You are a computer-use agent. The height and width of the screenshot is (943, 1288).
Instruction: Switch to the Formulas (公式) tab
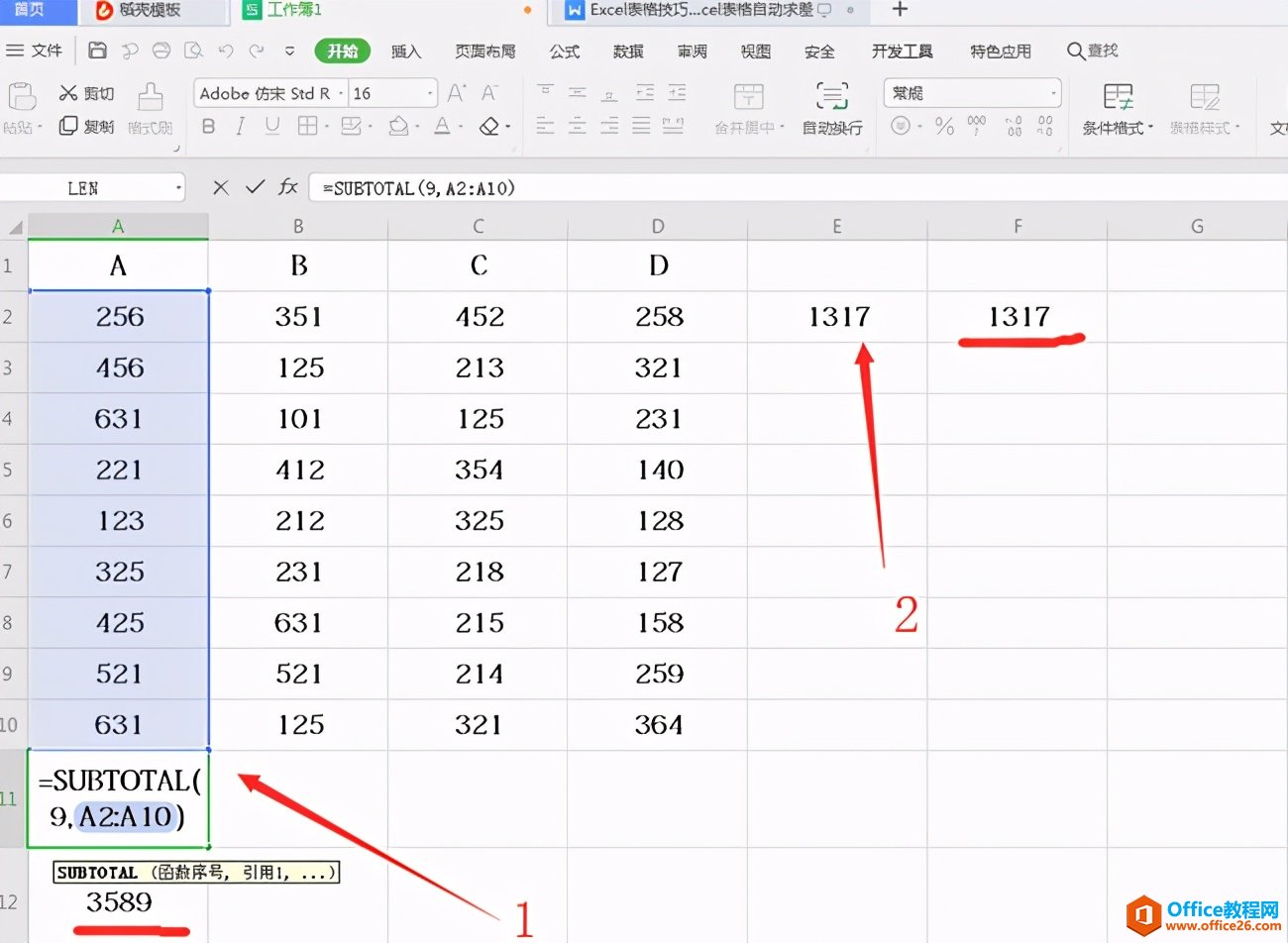[x=565, y=52]
